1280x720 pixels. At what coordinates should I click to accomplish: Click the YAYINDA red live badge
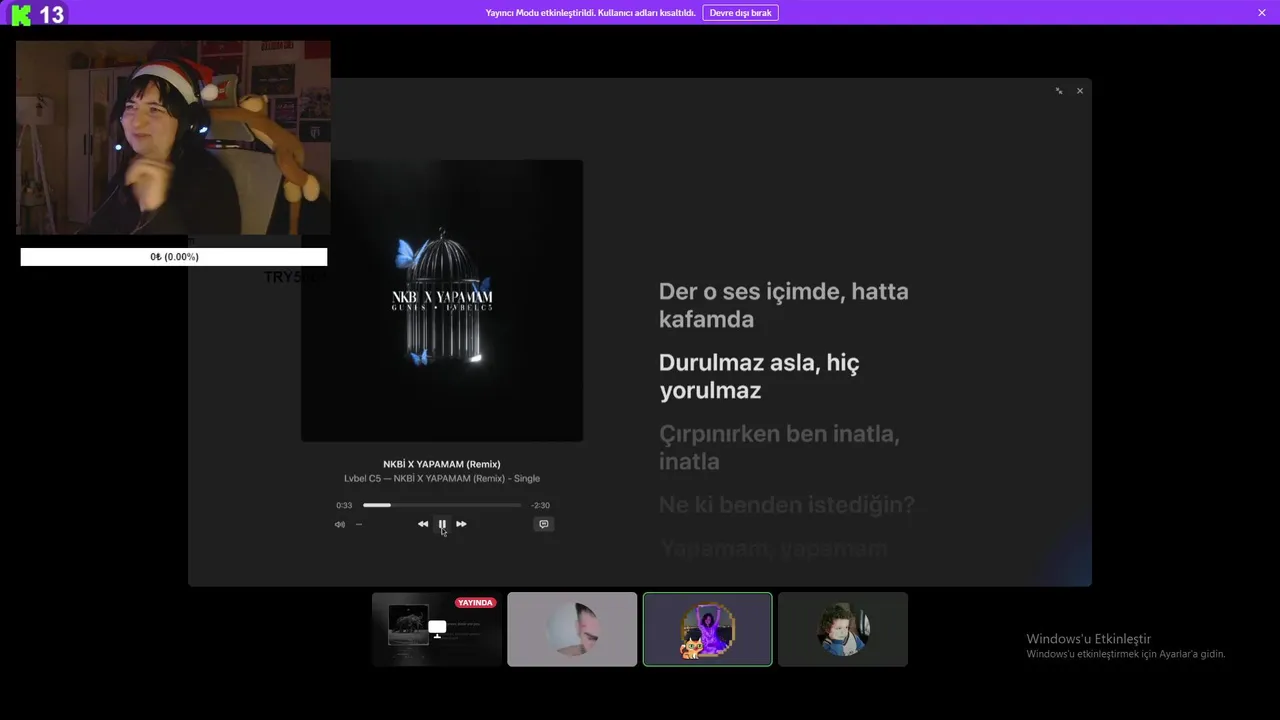[475, 603]
